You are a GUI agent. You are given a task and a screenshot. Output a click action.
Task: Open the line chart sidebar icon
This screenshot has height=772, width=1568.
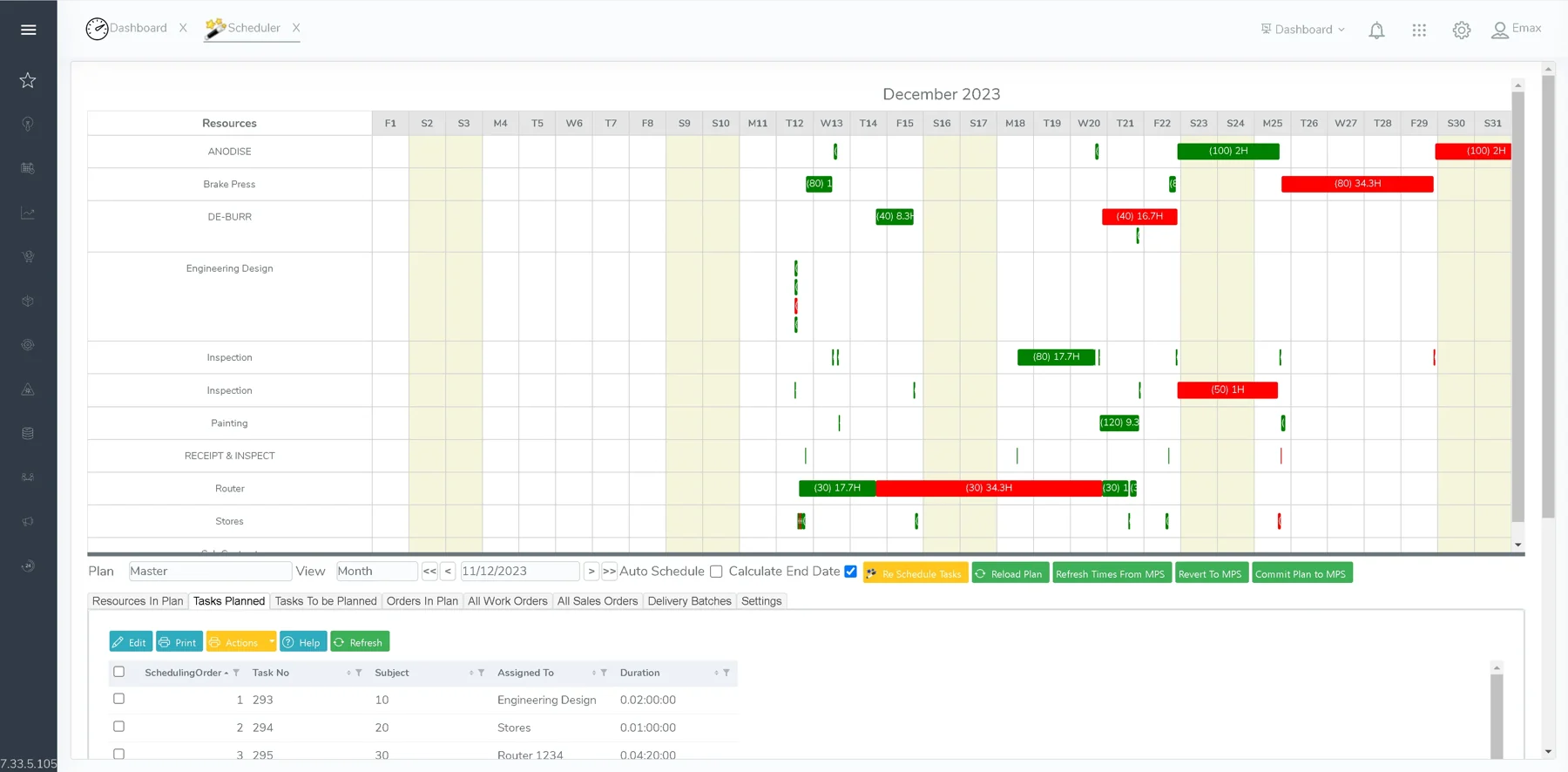pyautogui.click(x=28, y=213)
